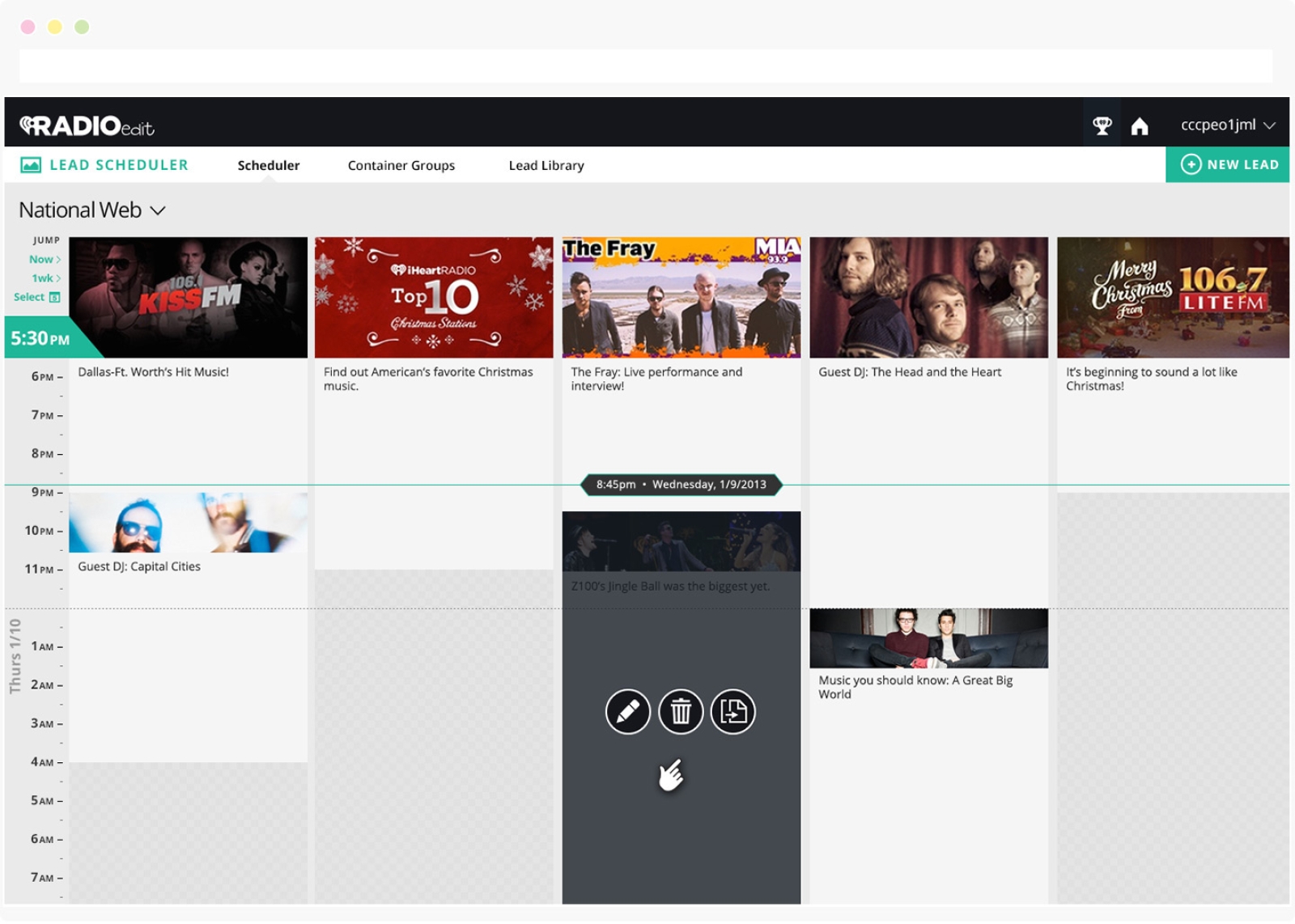Click 'It's beginning to sound a lot like Christmas!'
The image size is (1295, 924).
[x=1151, y=379]
